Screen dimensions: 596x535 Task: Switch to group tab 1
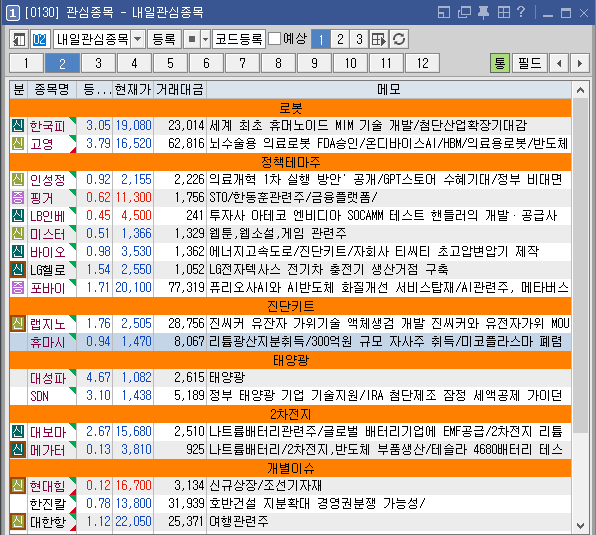(x=26, y=63)
